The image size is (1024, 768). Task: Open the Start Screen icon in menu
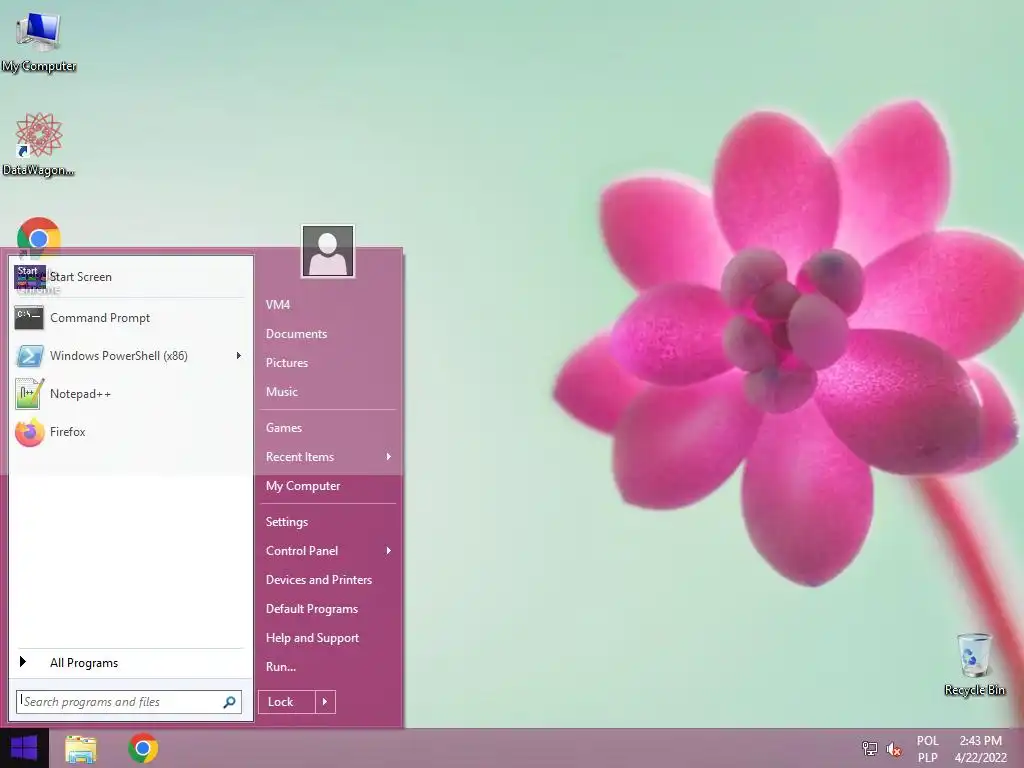pyautogui.click(x=29, y=277)
